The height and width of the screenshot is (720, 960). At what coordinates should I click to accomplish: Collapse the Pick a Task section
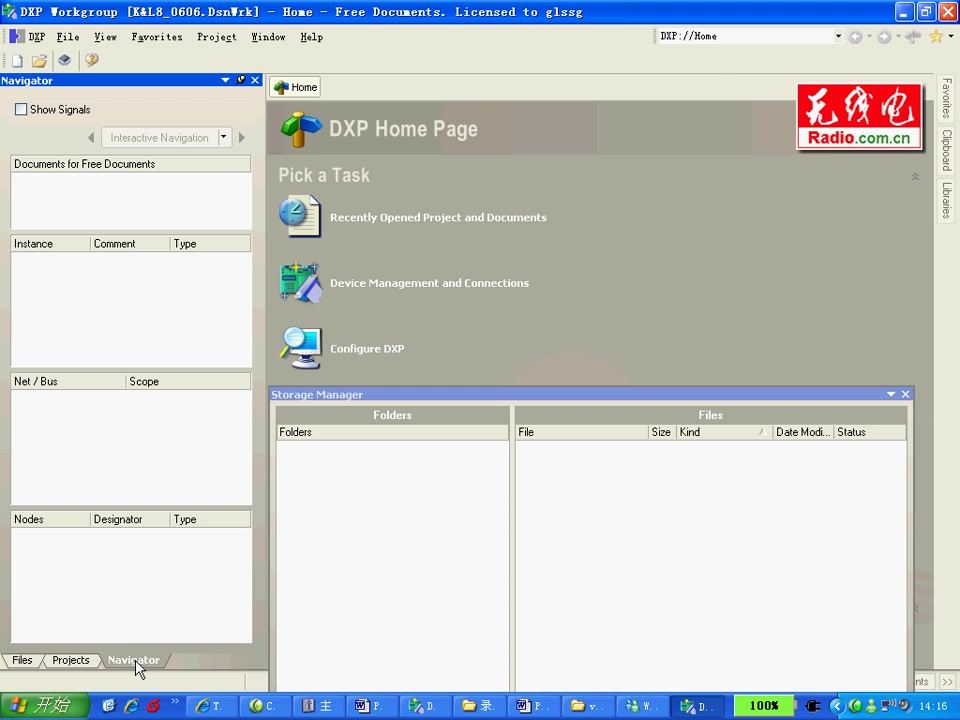pos(915,176)
